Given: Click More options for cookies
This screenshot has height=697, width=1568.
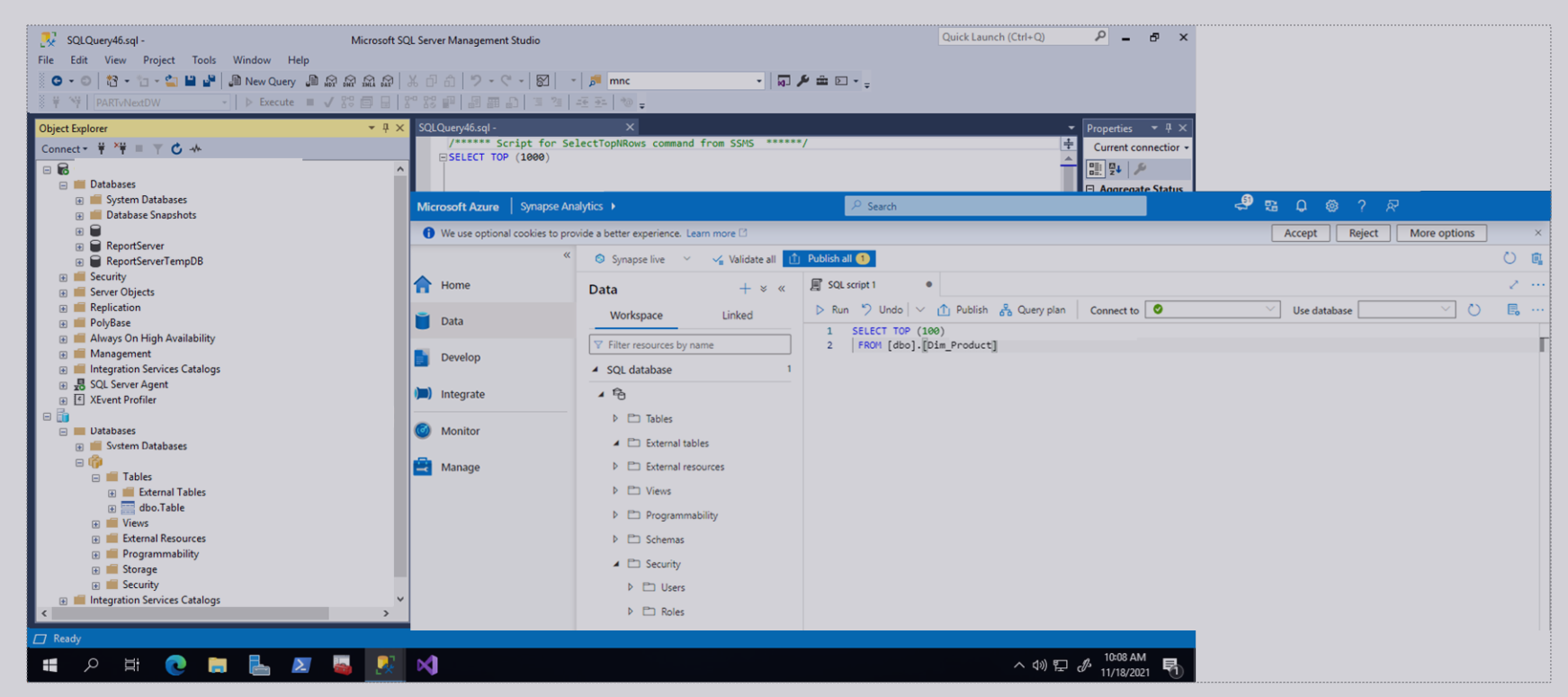Looking at the screenshot, I should click(1442, 233).
